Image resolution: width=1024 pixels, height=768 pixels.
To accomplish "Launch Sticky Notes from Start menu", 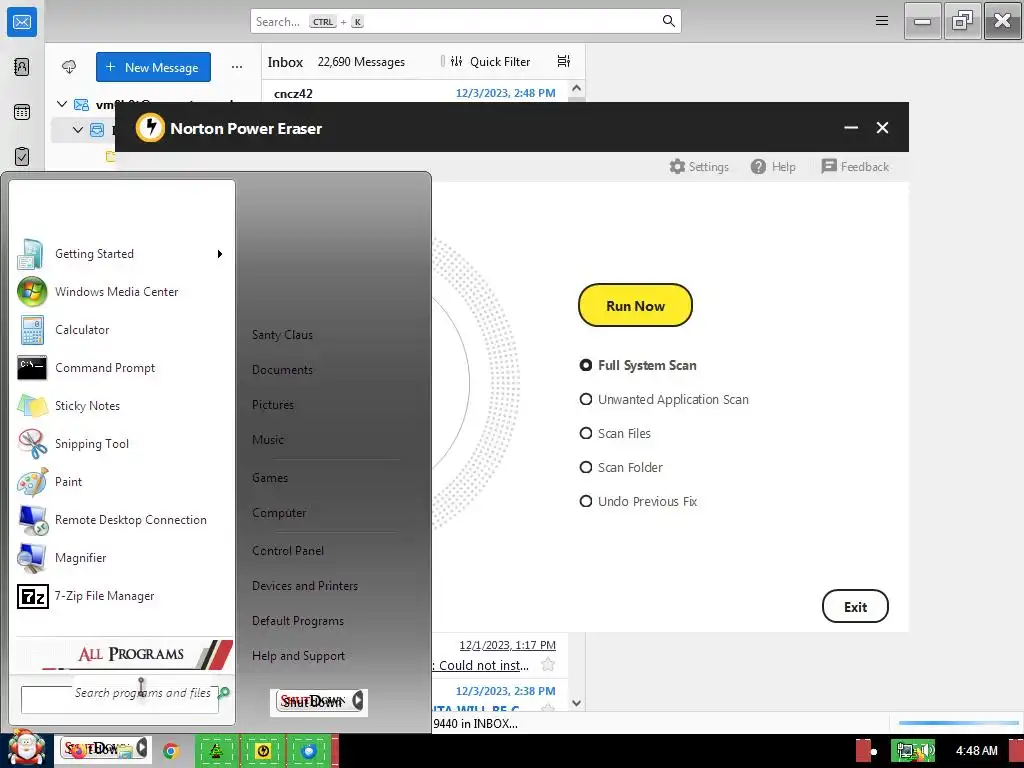I will (121, 406).
